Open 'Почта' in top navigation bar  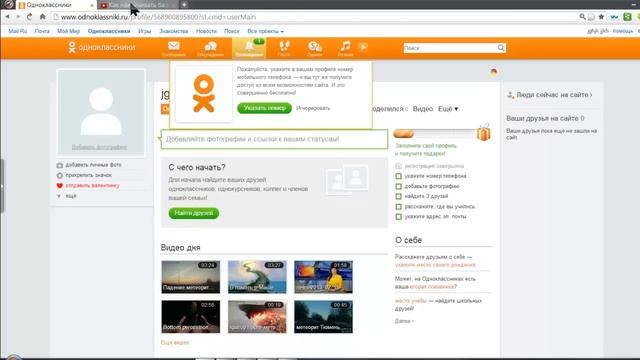click(42, 31)
